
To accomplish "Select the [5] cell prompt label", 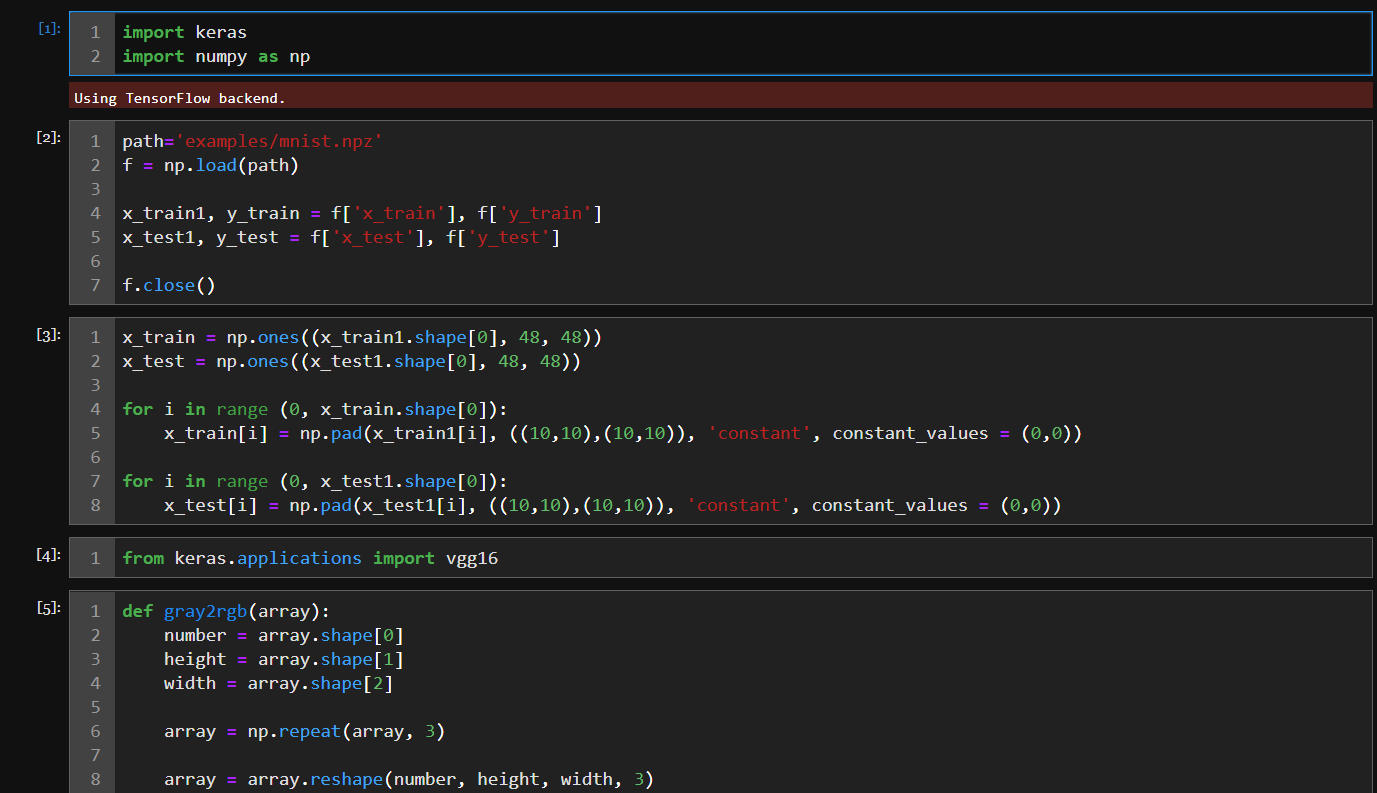I will 49,607.
